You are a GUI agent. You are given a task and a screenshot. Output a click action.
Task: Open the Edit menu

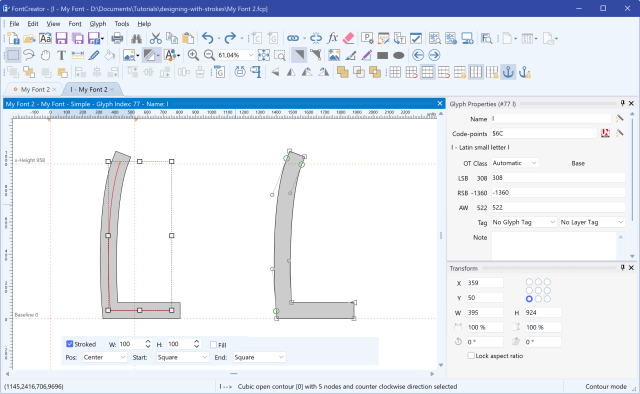[33, 24]
